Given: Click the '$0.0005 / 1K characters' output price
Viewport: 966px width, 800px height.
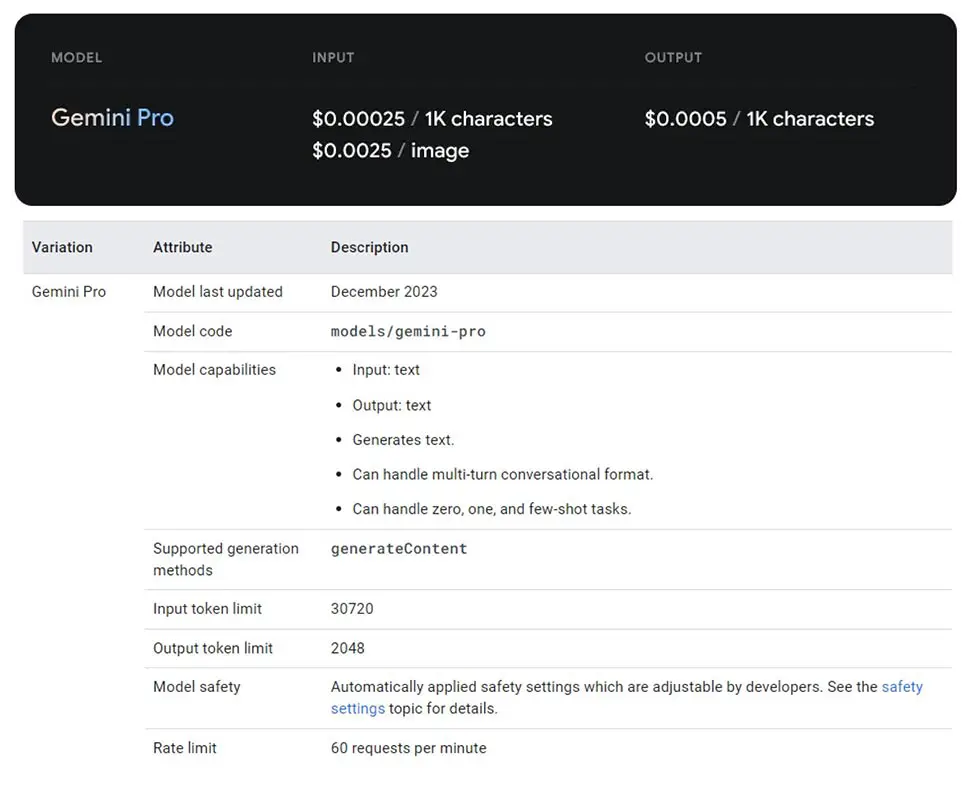Looking at the screenshot, I should (x=759, y=118).
